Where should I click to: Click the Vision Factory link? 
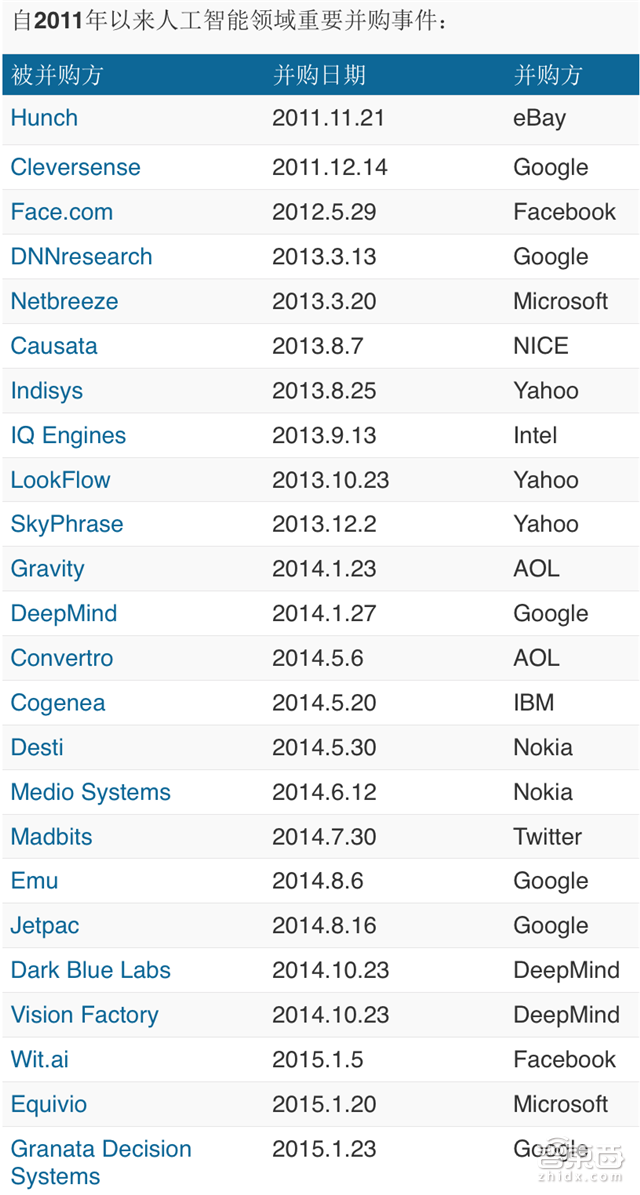(x=84, y=1016)
